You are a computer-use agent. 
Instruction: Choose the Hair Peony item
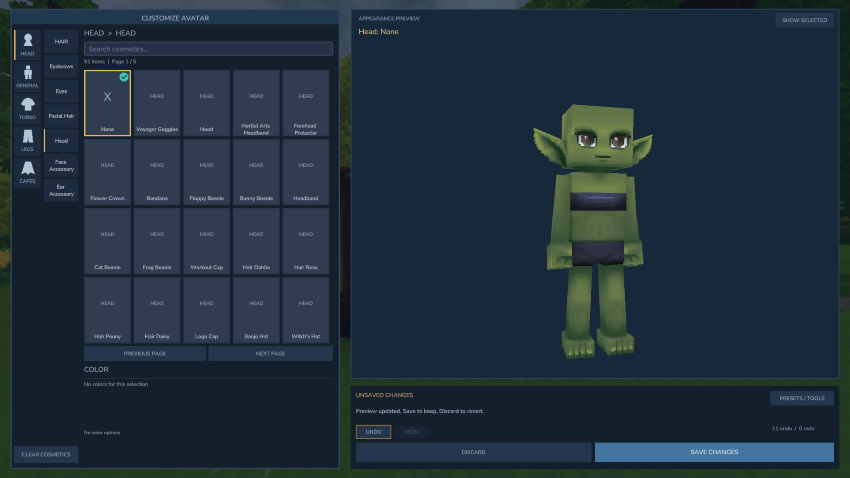tap(107, 310)
